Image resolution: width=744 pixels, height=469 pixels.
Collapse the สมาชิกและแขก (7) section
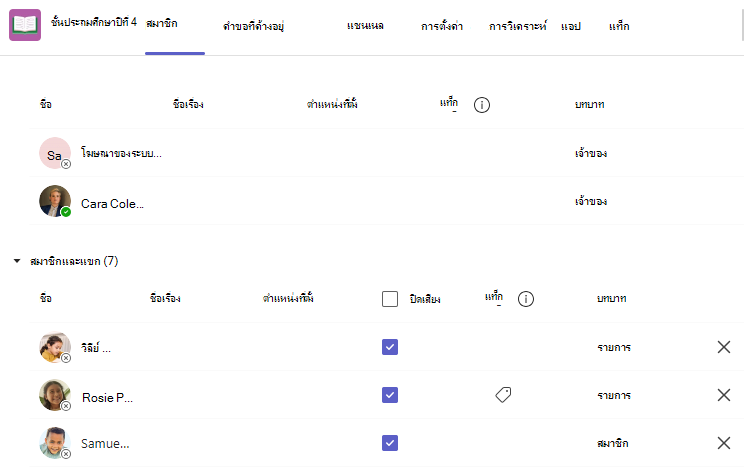coord(17,261)
